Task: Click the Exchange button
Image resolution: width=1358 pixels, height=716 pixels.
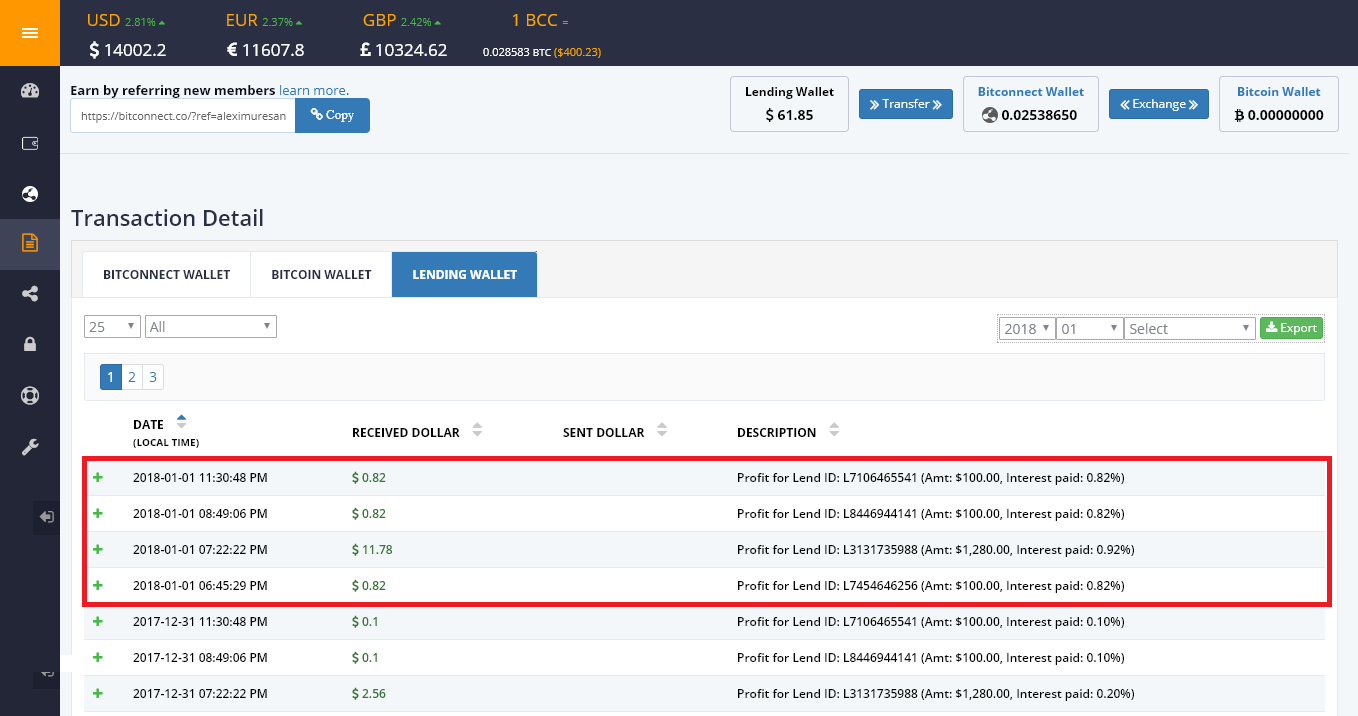Action: pos(1159,104)
